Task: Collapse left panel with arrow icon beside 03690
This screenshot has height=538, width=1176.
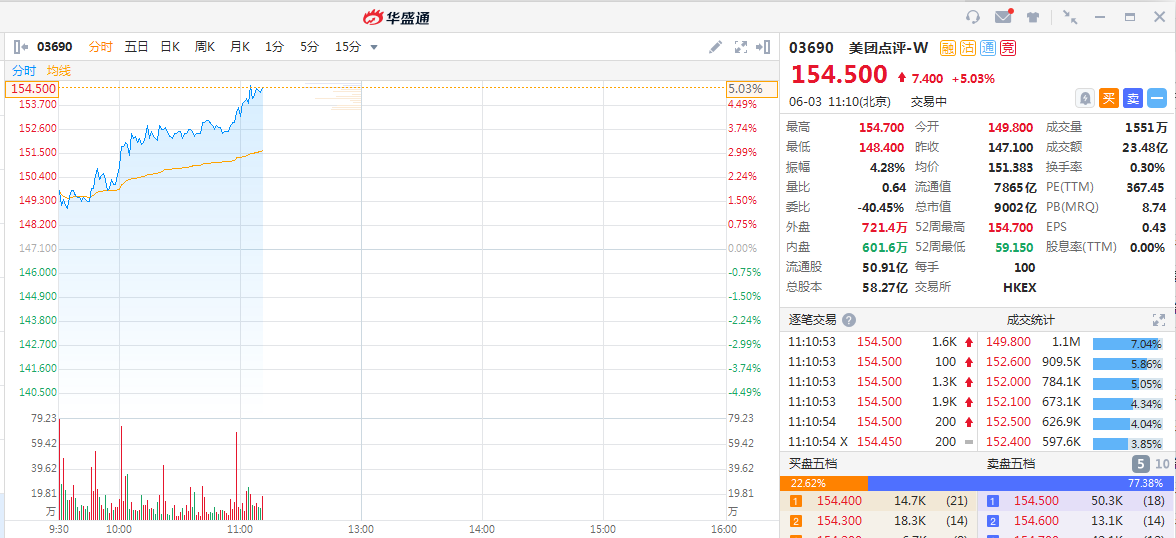Action: click(x=21, y=47)
